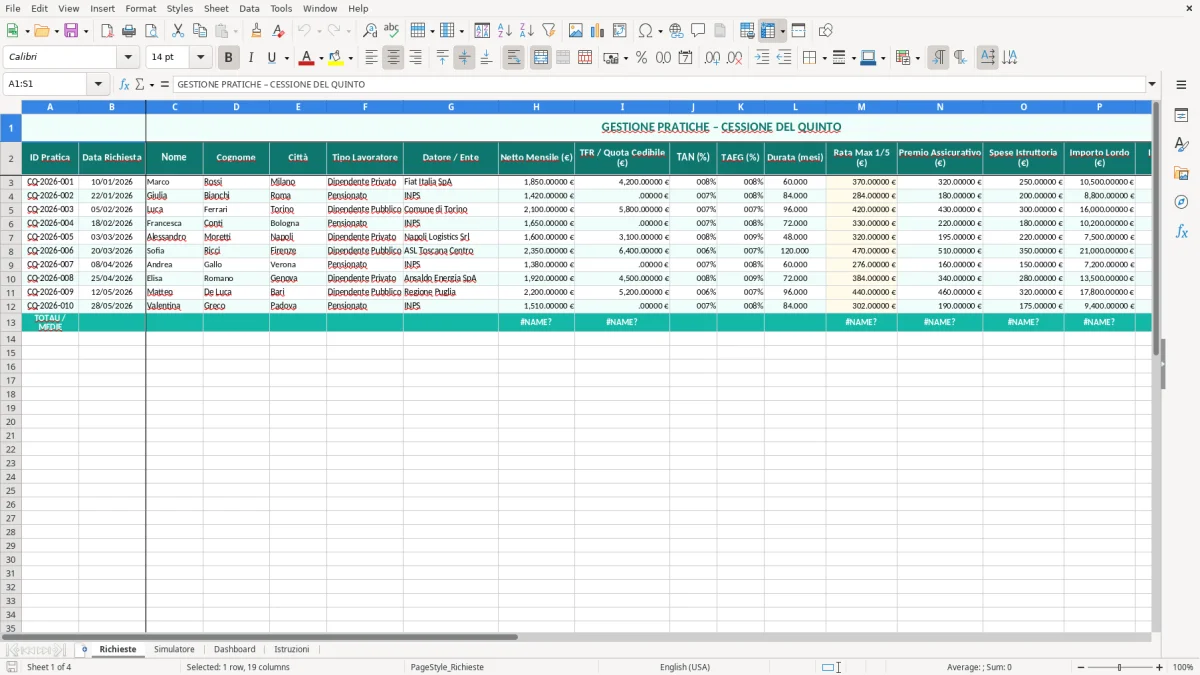This screenshot has height=675, width=1200.
Task: Toggle Merge and Center Cells
Action: coord(541,58)
